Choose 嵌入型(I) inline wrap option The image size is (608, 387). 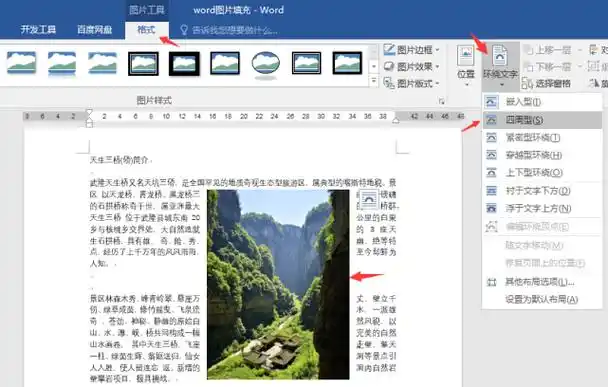coord(542,102)
